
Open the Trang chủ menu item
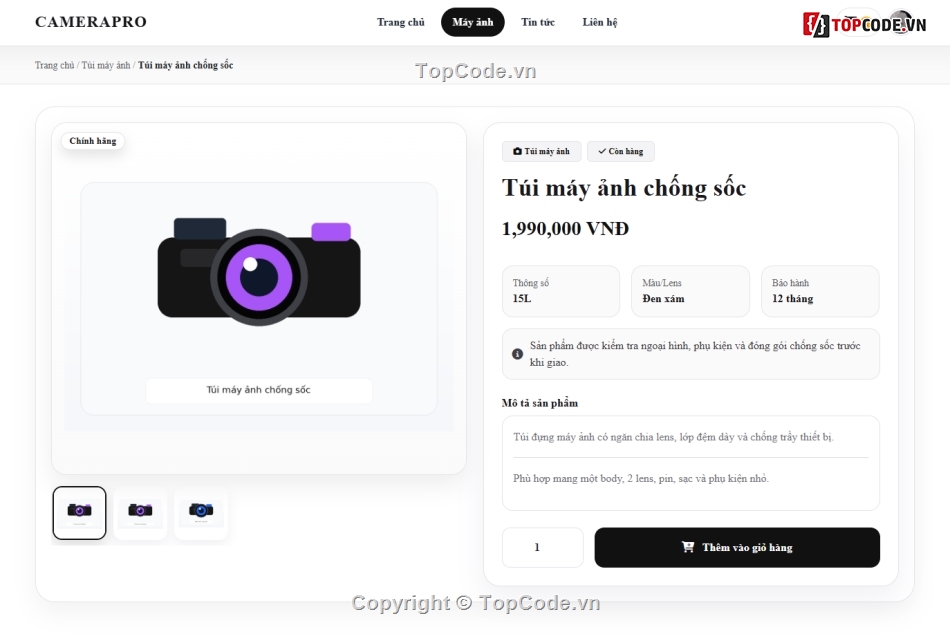click(400, 22)
